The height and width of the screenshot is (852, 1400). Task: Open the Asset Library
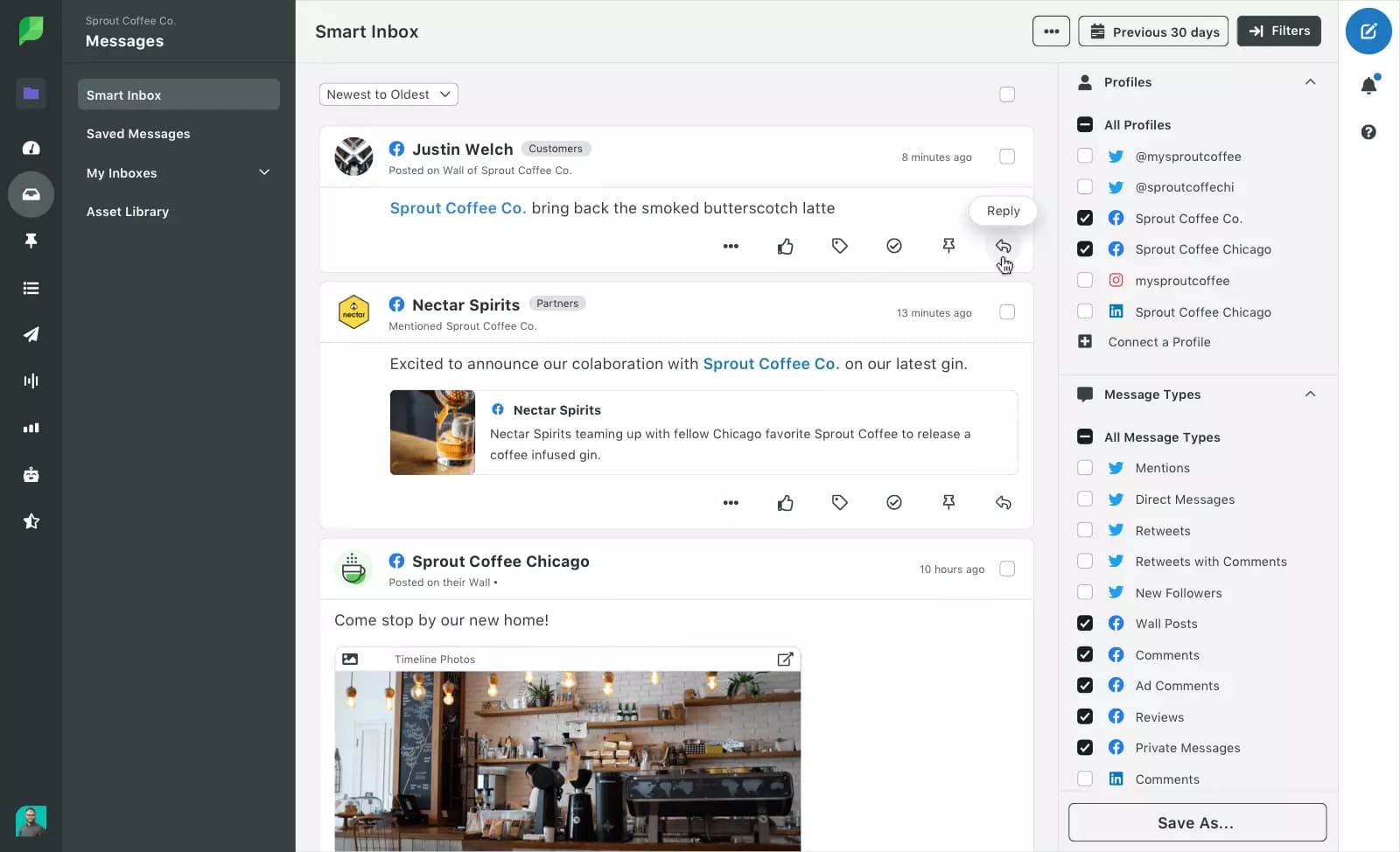point(128,211)
